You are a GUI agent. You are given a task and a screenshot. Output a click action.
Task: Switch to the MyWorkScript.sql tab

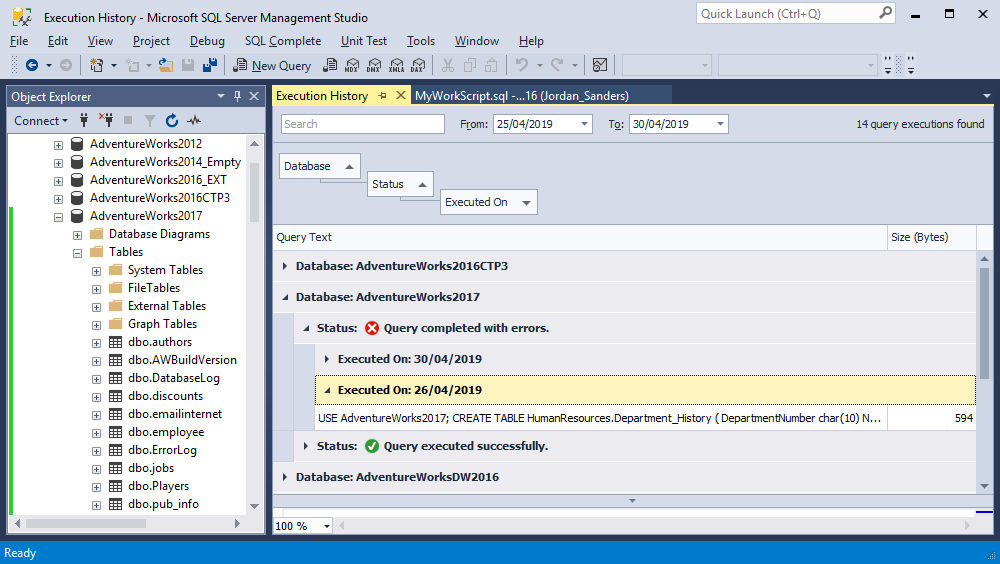pyautogui.click(x=522, y=96)
